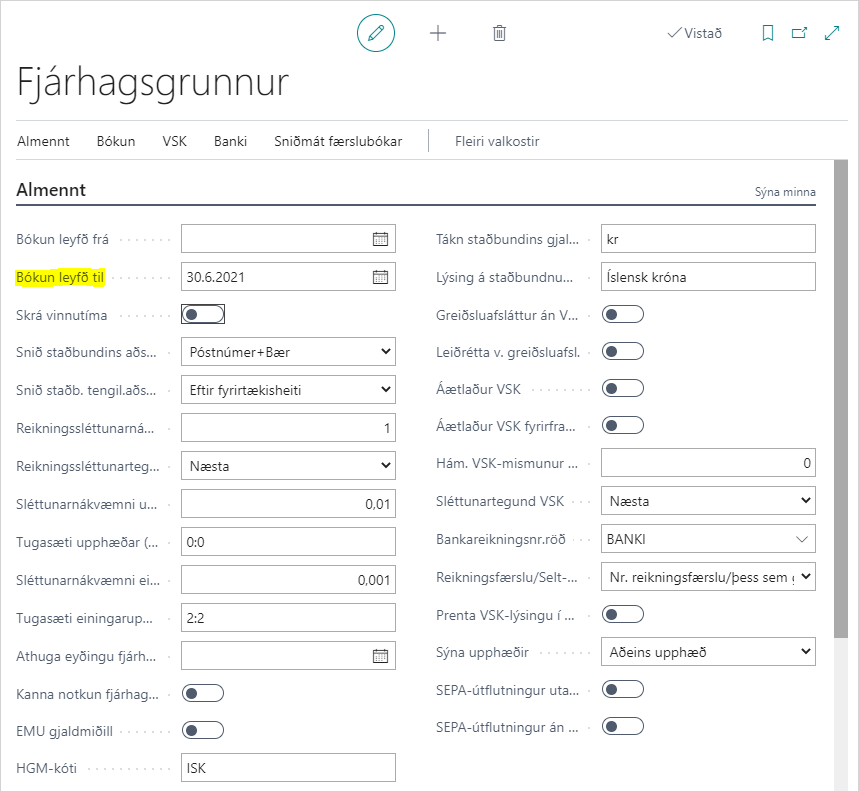Open the Sýna upphæðir dropdown
Image resolution: width=859 pixels, height=792 pixels.
click(708, 653)
